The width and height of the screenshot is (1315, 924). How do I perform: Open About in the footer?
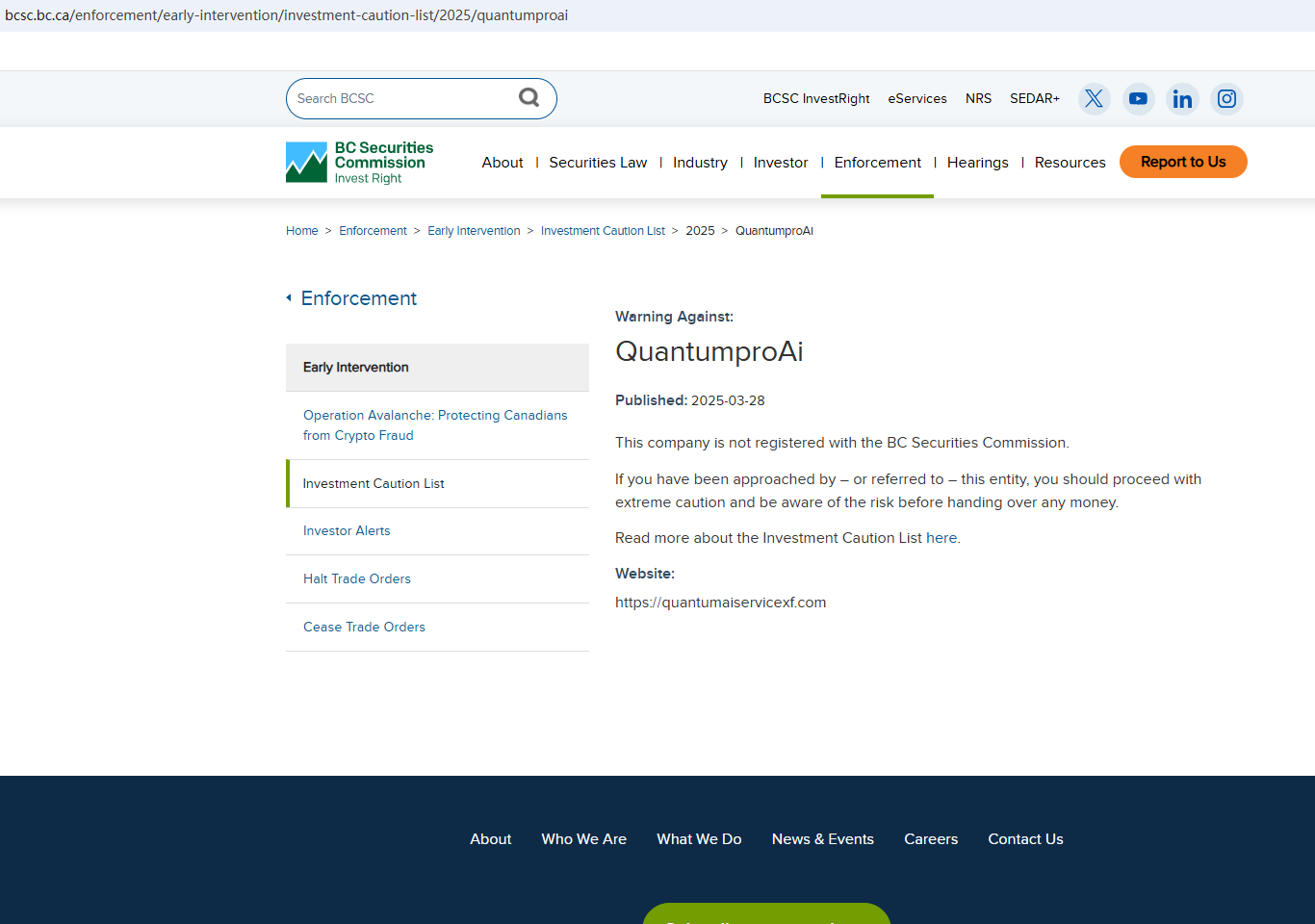point(491,839)
